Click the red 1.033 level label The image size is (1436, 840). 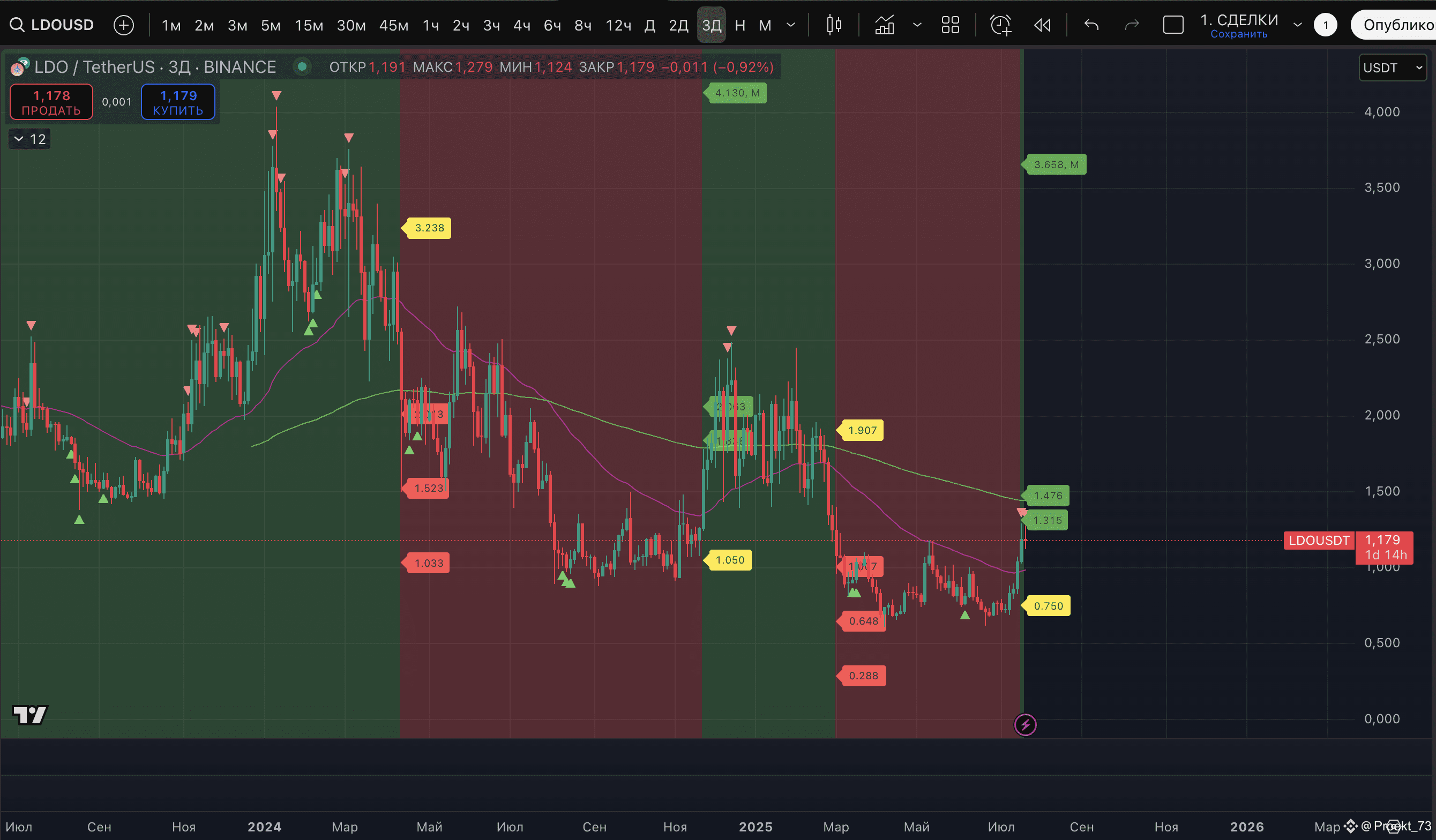[x=426, y=563]
